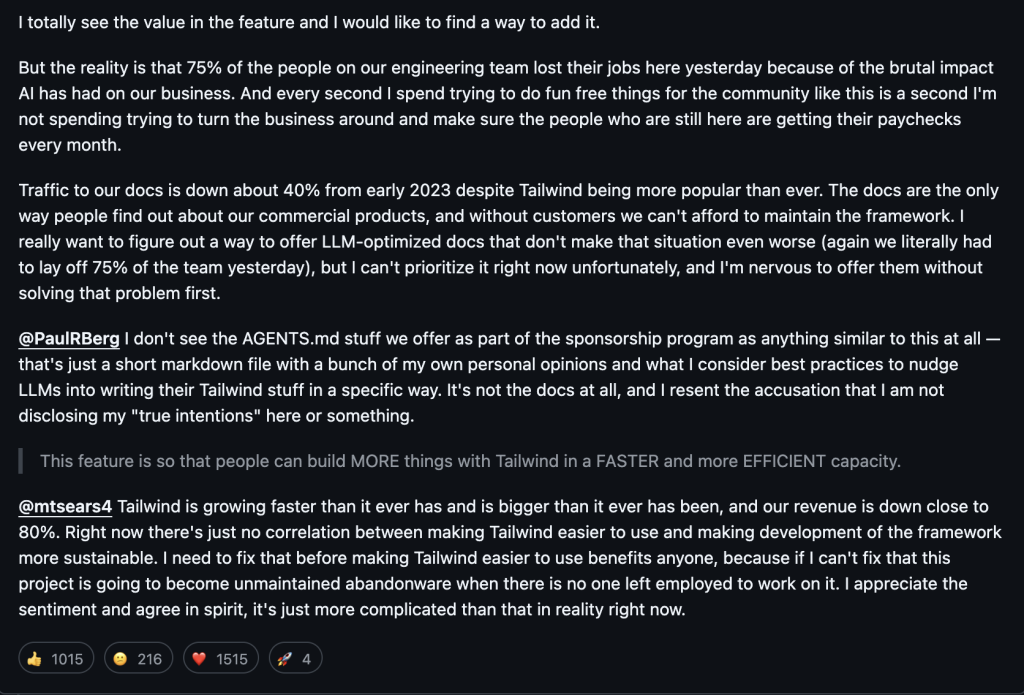Click the vertical bar of the blockquote
Screen dimensions: 1024x695
point(20,461)
